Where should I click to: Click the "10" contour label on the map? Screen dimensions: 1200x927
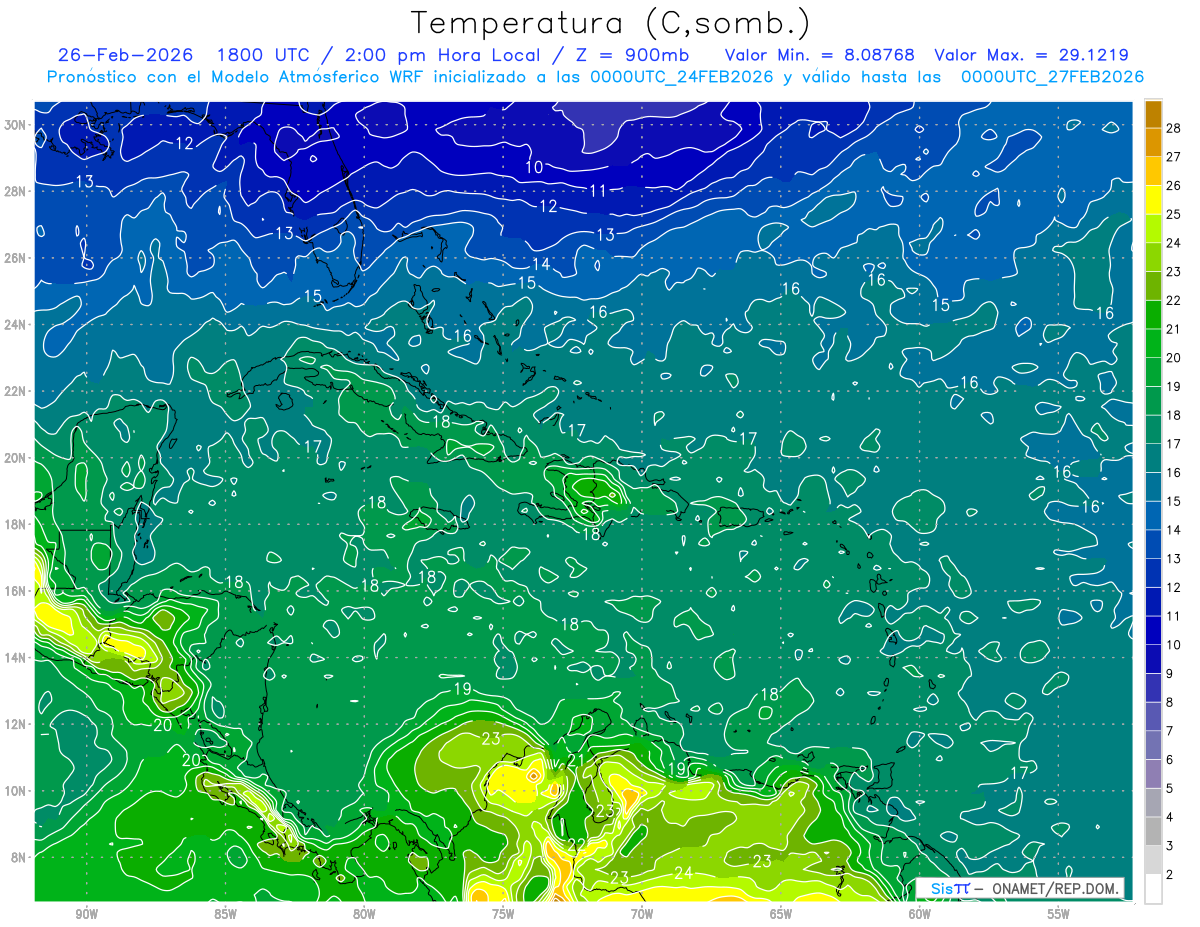point(534,167)
